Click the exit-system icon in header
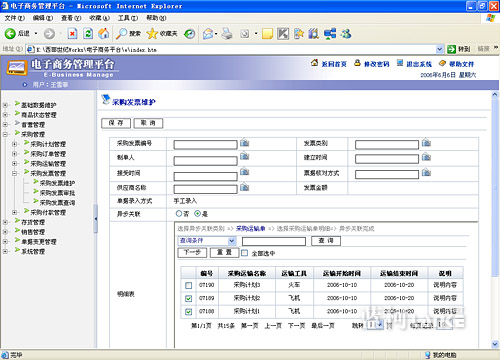This screenshot has height=360, width=500. 400,63
